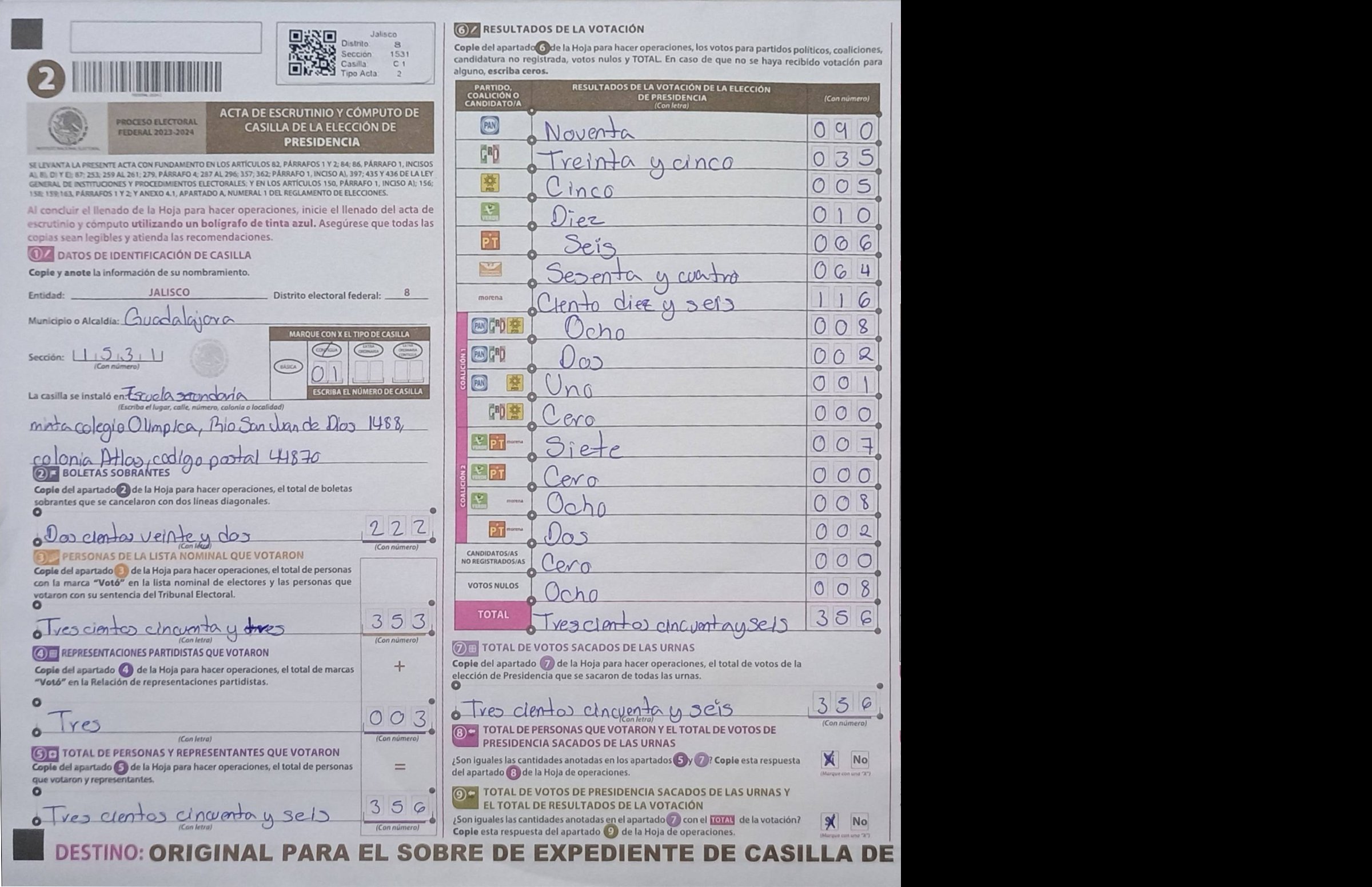Click the pink TOTAL label in the results table
Screen dimensions: 1372x887
(x=493, y=614)
